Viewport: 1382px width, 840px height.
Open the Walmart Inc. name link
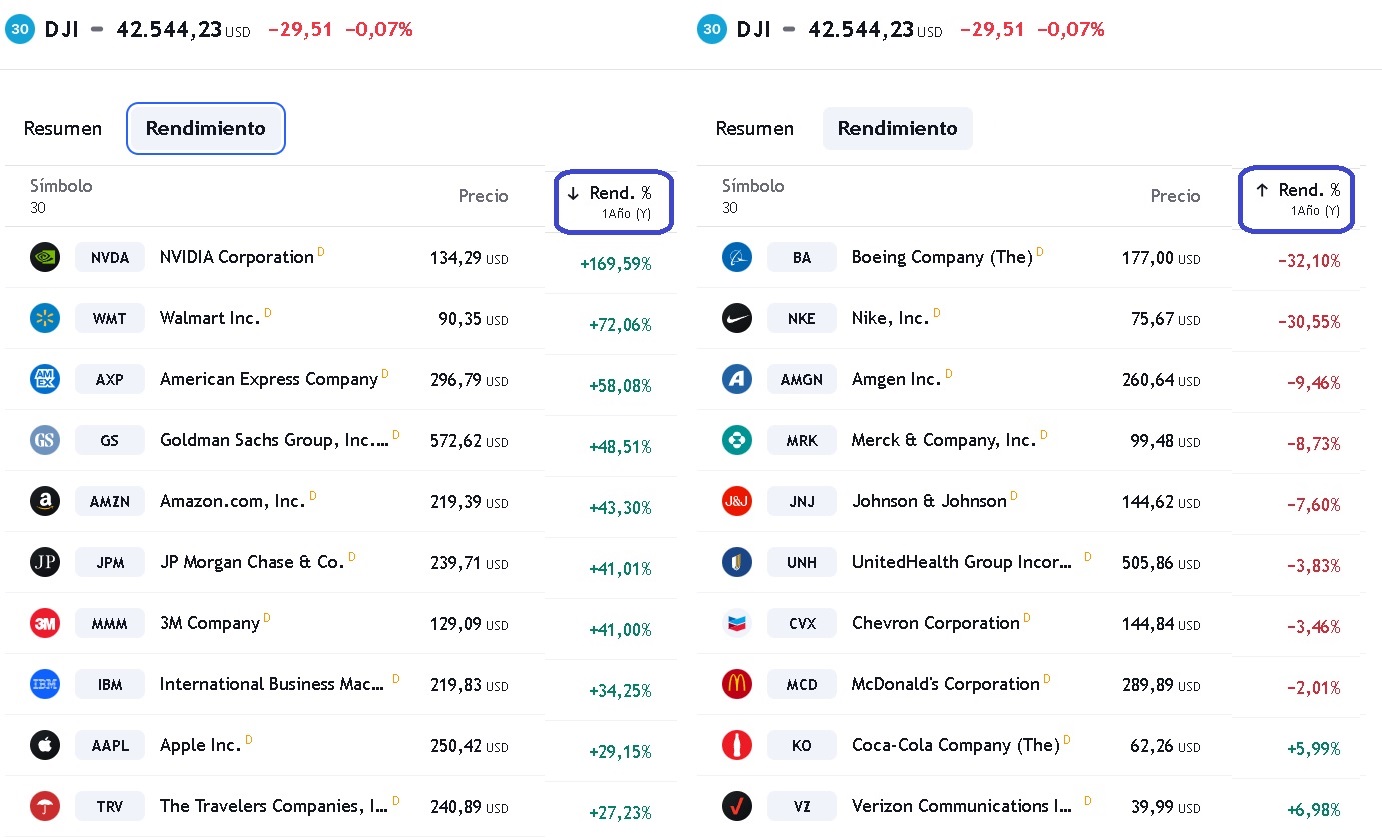210,318
